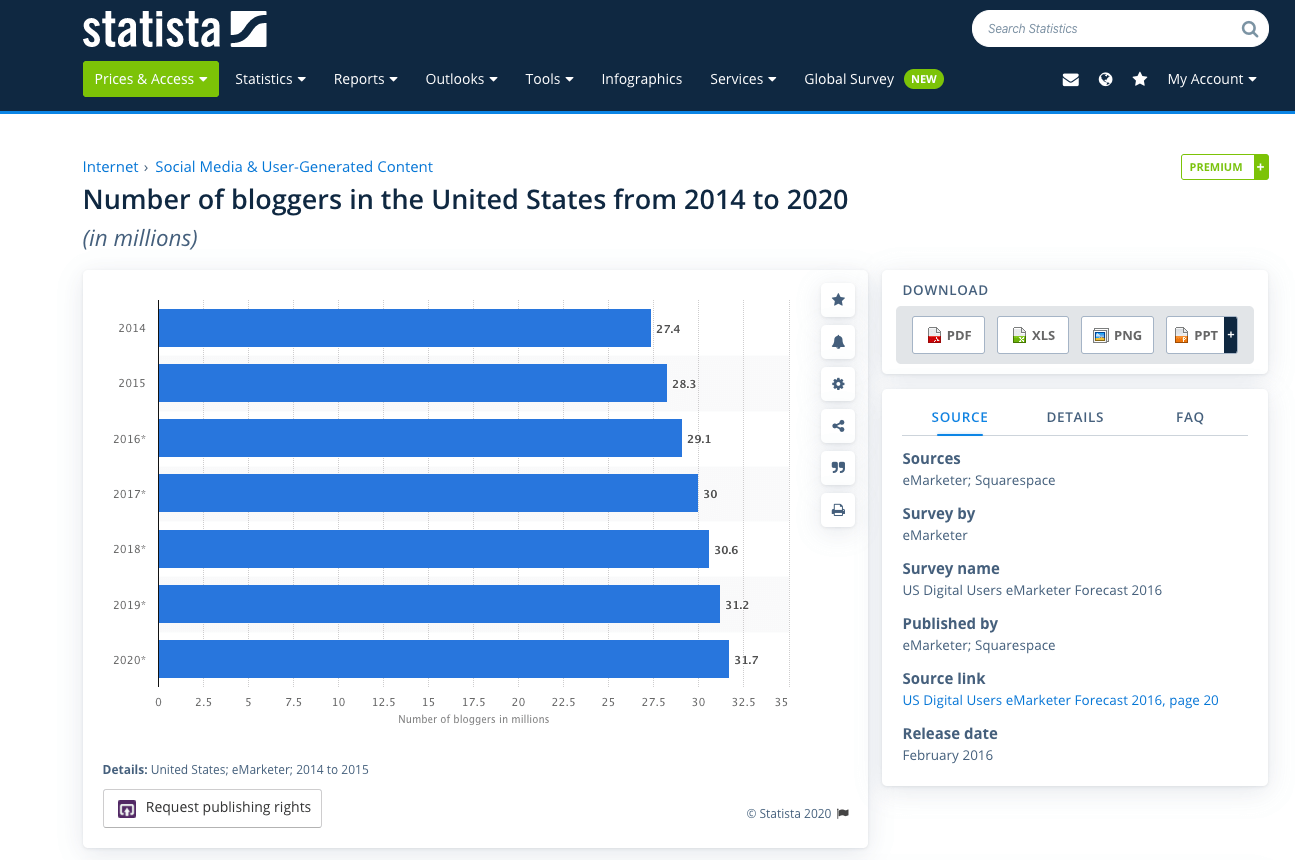1295x860 pixels.
Task: Click Request publishing rights button
Action: click(x=212, y=808)
